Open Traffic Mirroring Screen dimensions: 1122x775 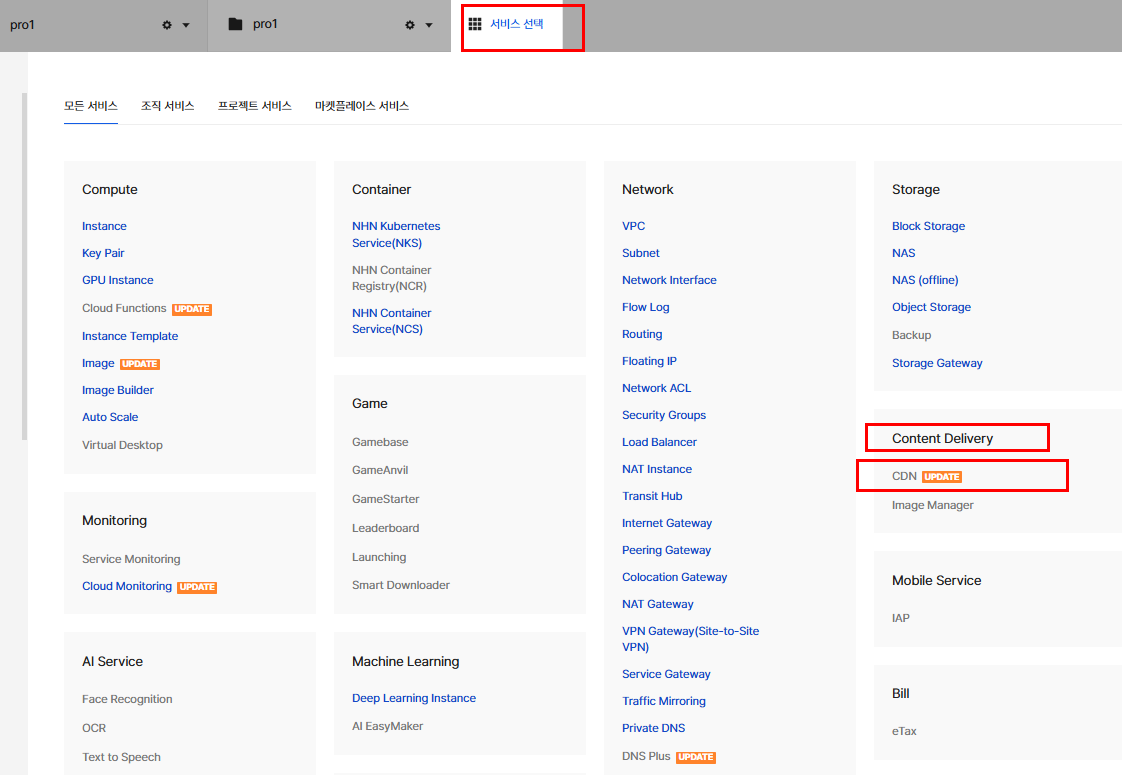663,701
